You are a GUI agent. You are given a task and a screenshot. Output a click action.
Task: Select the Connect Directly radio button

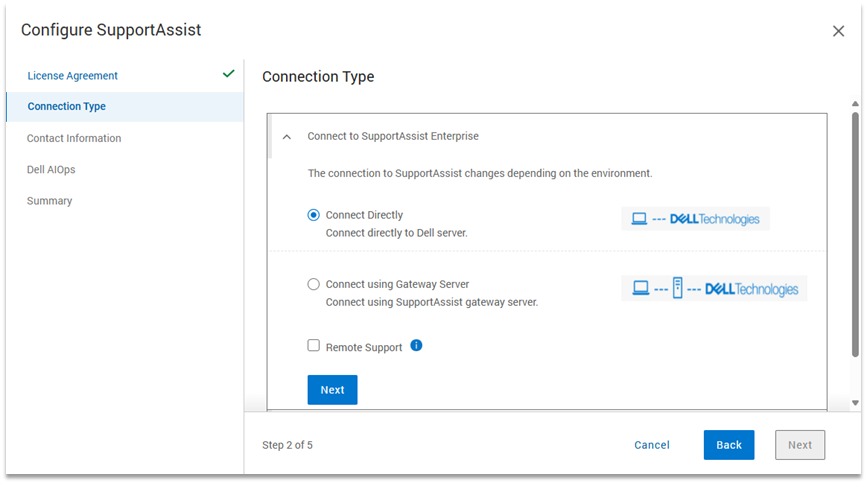click(x=314, y=215)
